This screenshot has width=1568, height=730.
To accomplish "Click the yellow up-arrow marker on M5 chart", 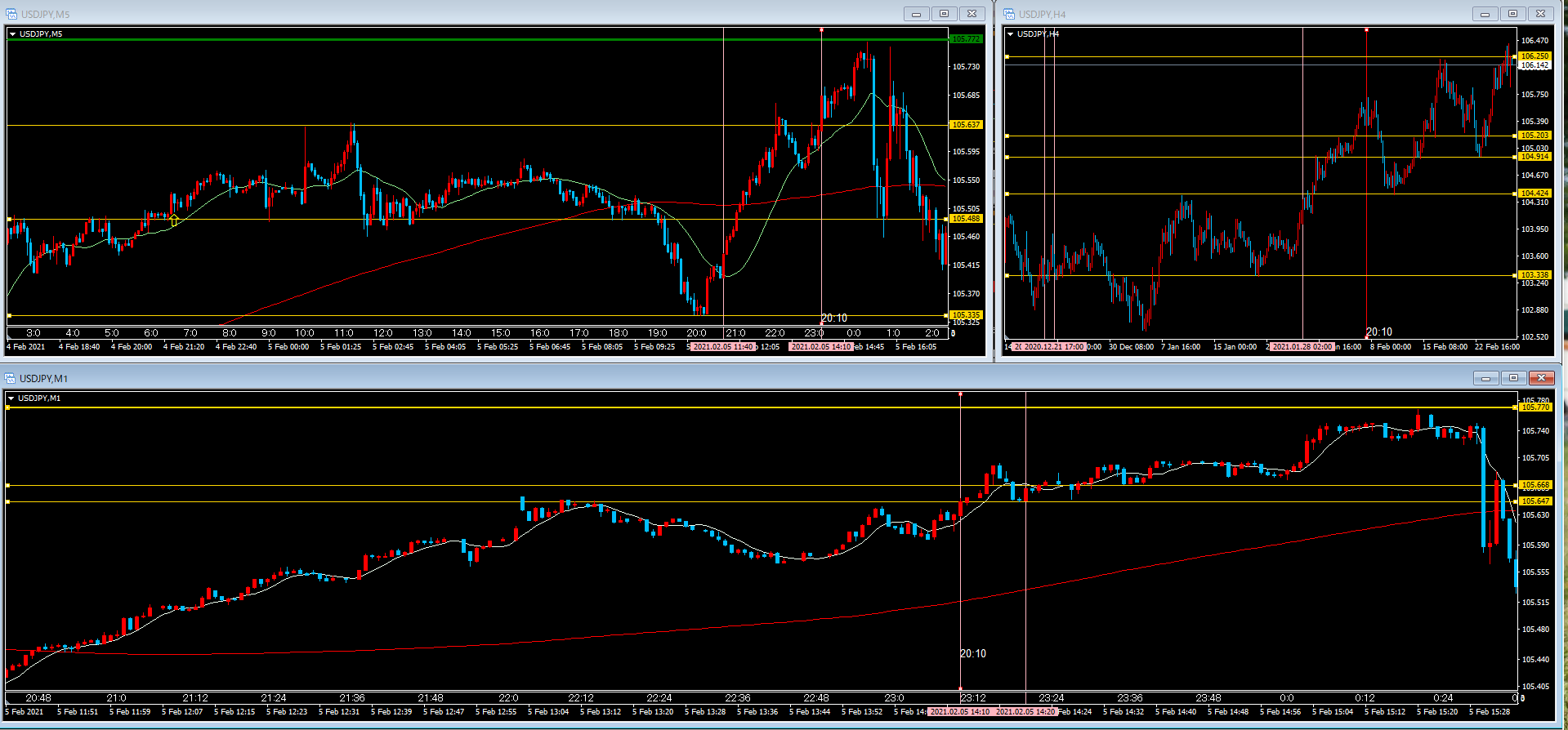I will [174, 220].
